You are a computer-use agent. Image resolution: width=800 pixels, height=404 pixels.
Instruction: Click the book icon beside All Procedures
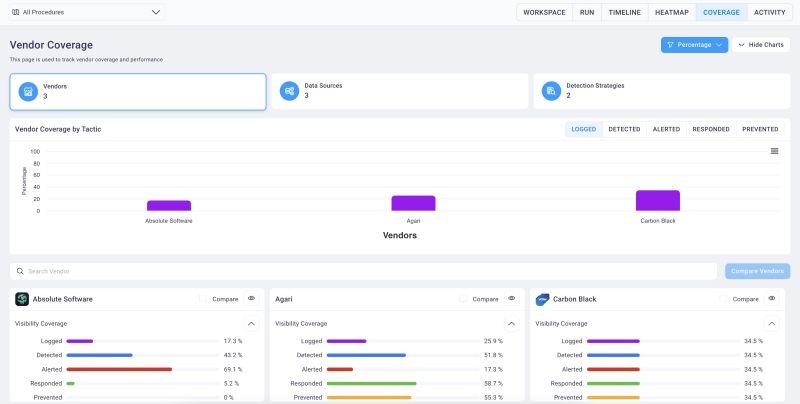15,12
